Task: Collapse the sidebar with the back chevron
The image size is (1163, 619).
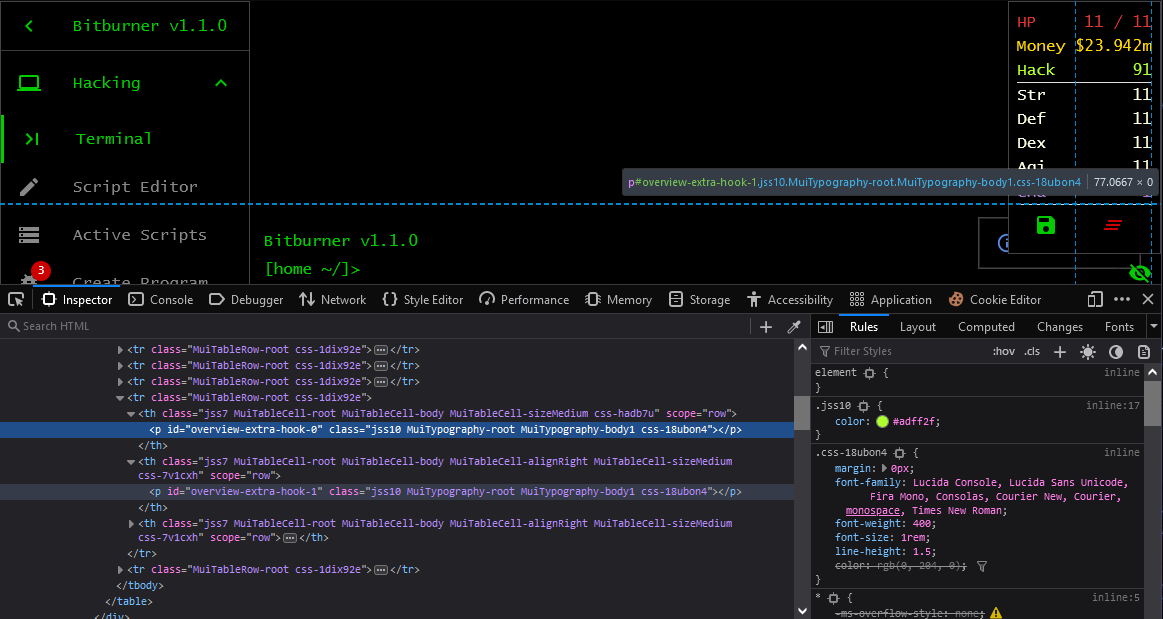Action: click(x=29, y=26)
